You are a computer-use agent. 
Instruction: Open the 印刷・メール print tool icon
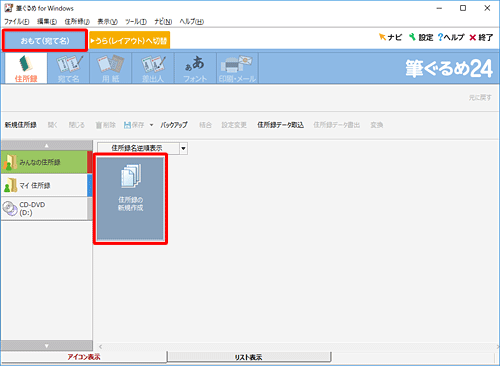tap(237, 68)
